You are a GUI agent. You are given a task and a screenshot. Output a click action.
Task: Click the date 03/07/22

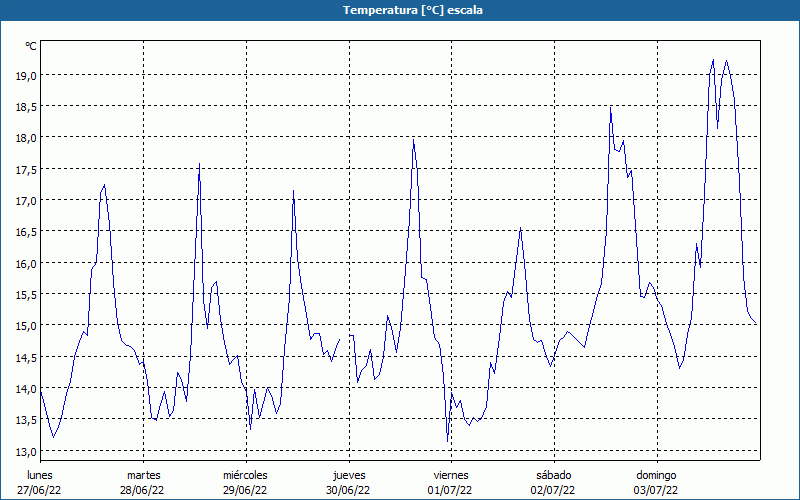tap(656, 490)
